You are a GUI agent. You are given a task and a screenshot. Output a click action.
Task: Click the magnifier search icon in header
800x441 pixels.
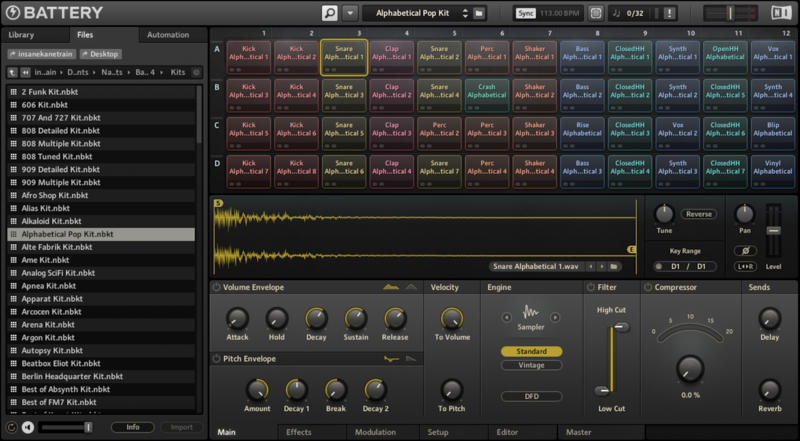pos(330,13)
